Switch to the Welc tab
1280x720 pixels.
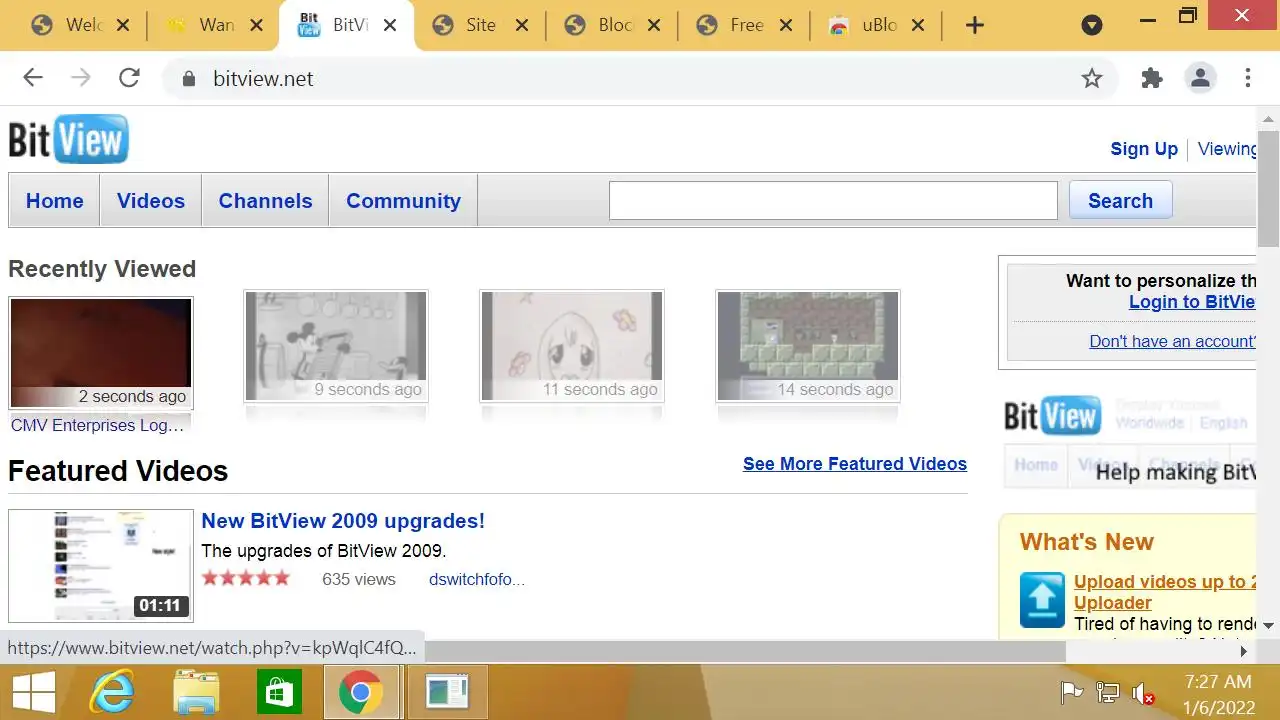tap(82, 25)
